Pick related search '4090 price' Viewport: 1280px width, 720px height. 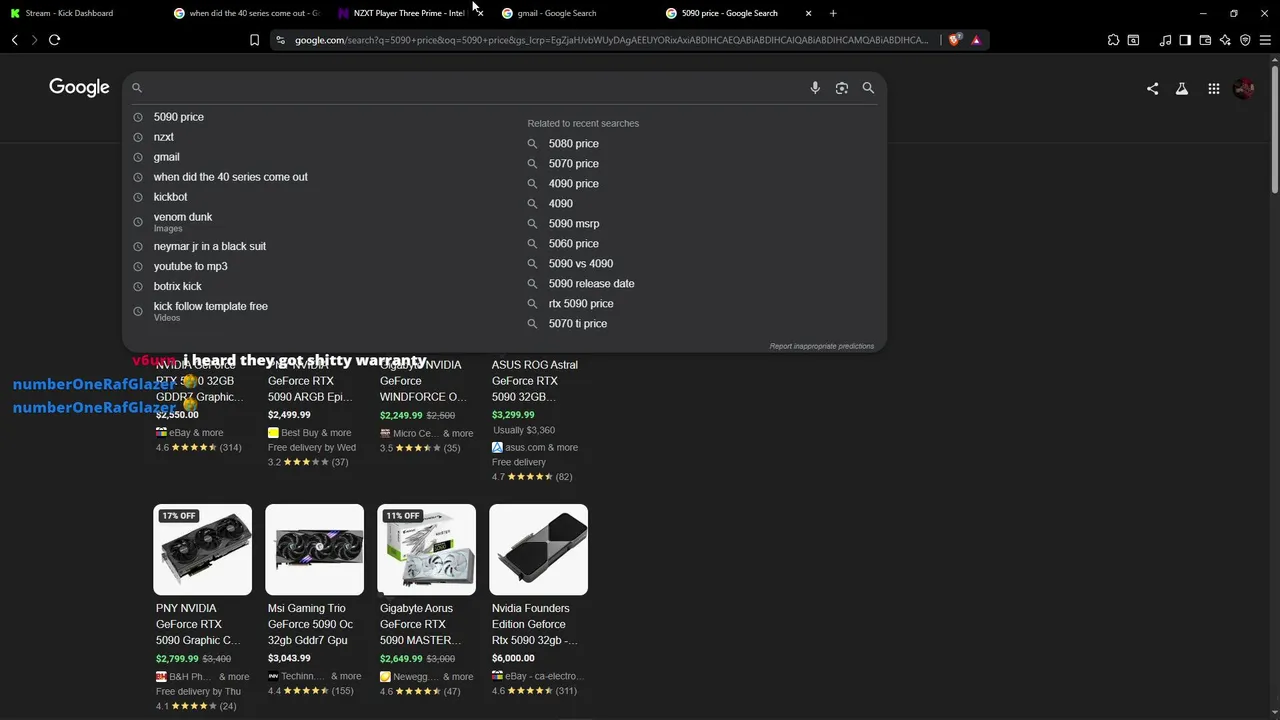coord(573,184)
